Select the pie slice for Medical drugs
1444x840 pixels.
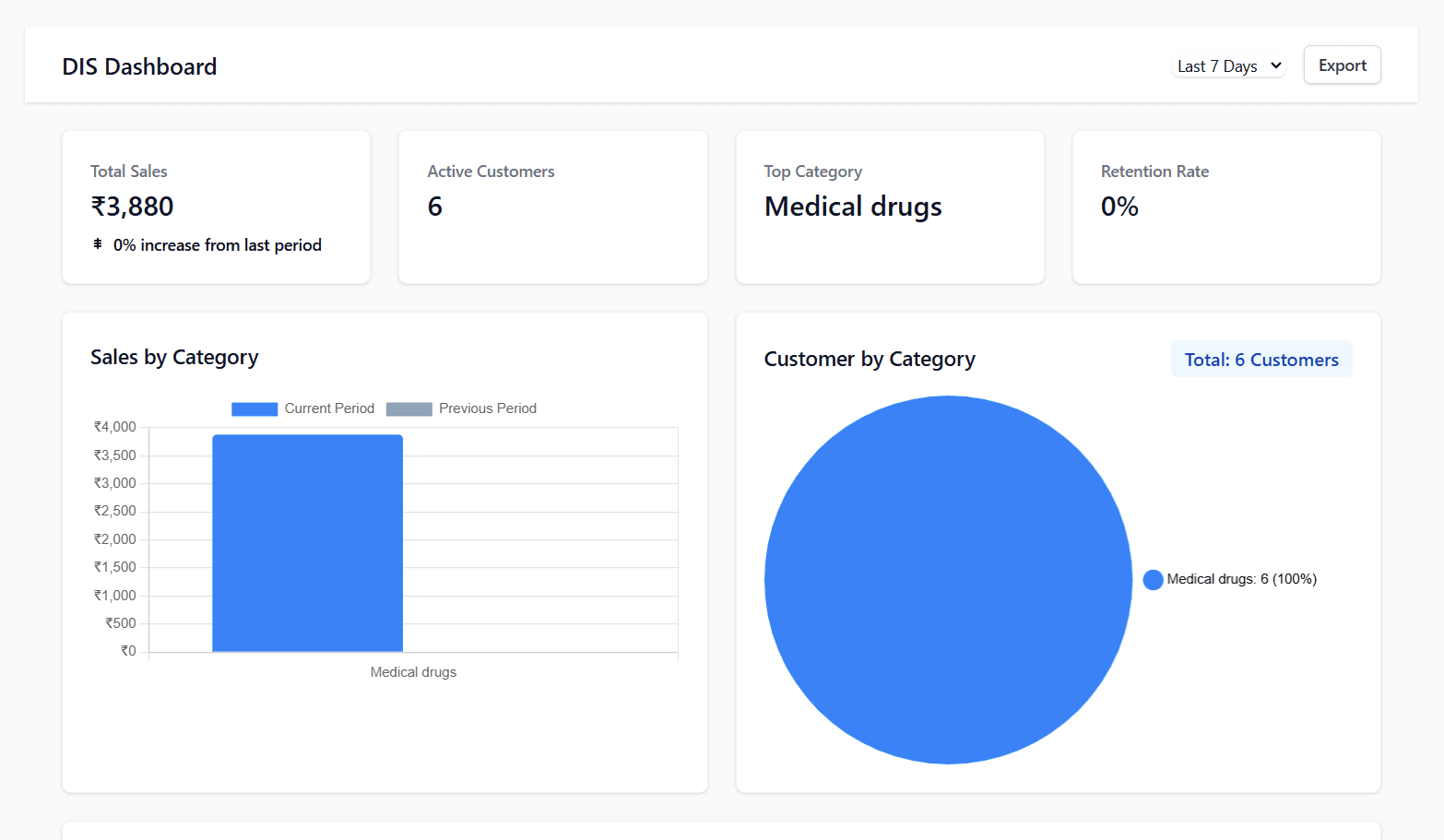coord(948,579)
